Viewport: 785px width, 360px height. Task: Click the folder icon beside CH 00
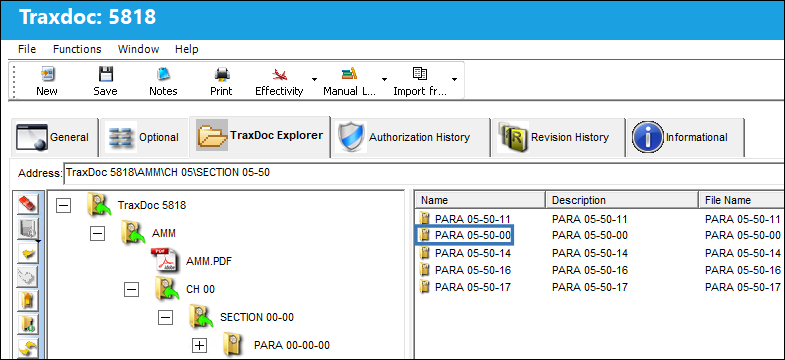point(167,288)
